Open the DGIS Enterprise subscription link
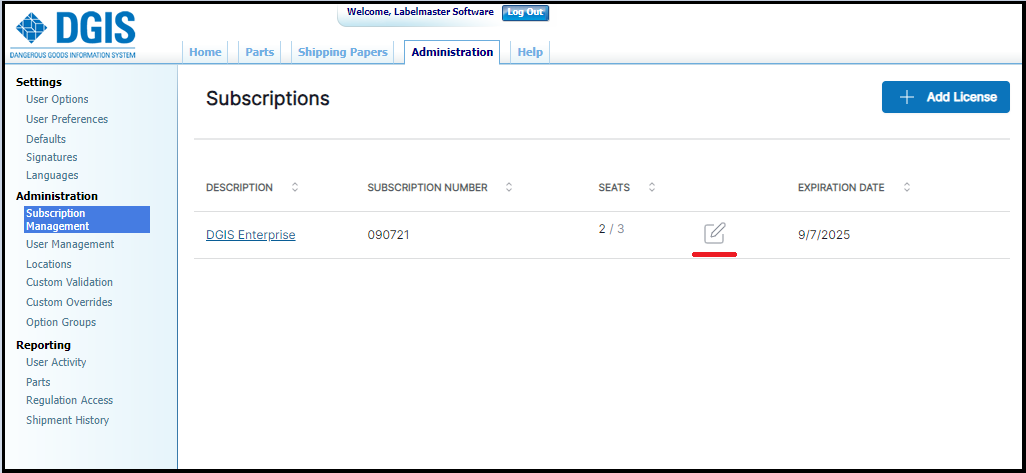The height and width of the screenshot is (473, 1026). tap(250, 235)
